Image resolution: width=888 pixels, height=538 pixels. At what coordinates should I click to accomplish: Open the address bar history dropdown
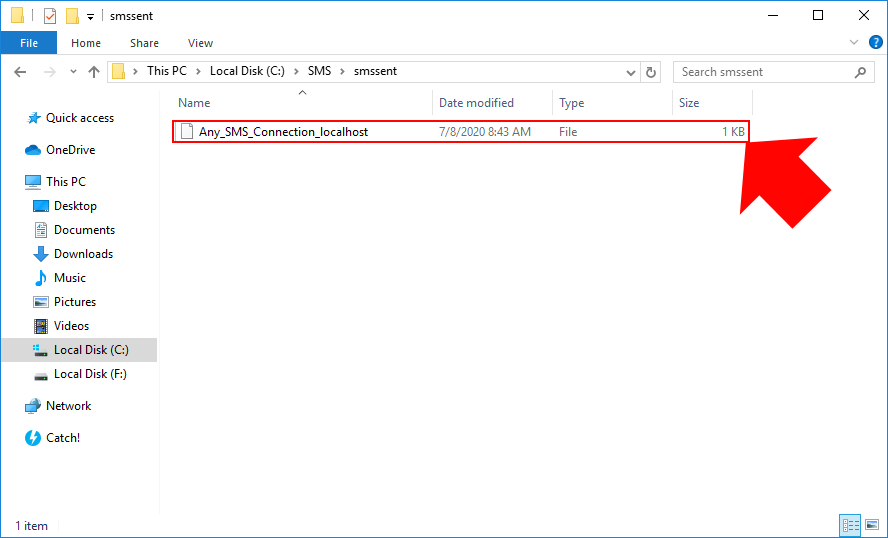630,72
